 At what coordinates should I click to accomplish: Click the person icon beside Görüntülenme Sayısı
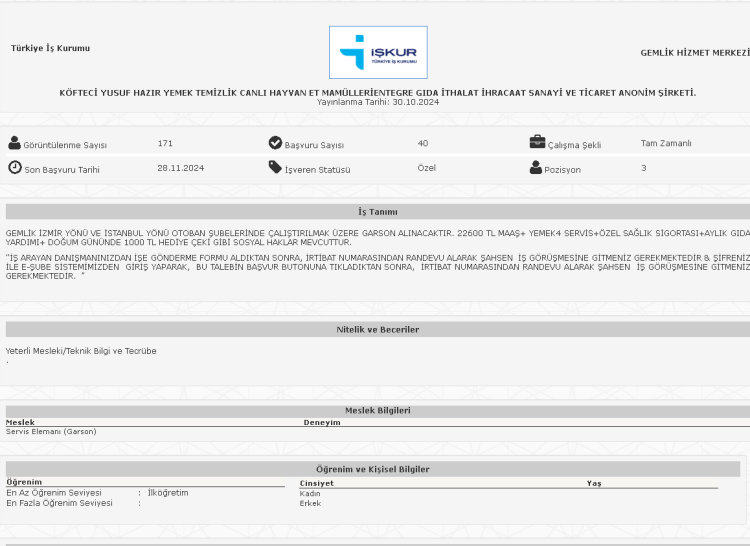click(x=14, y=143)
